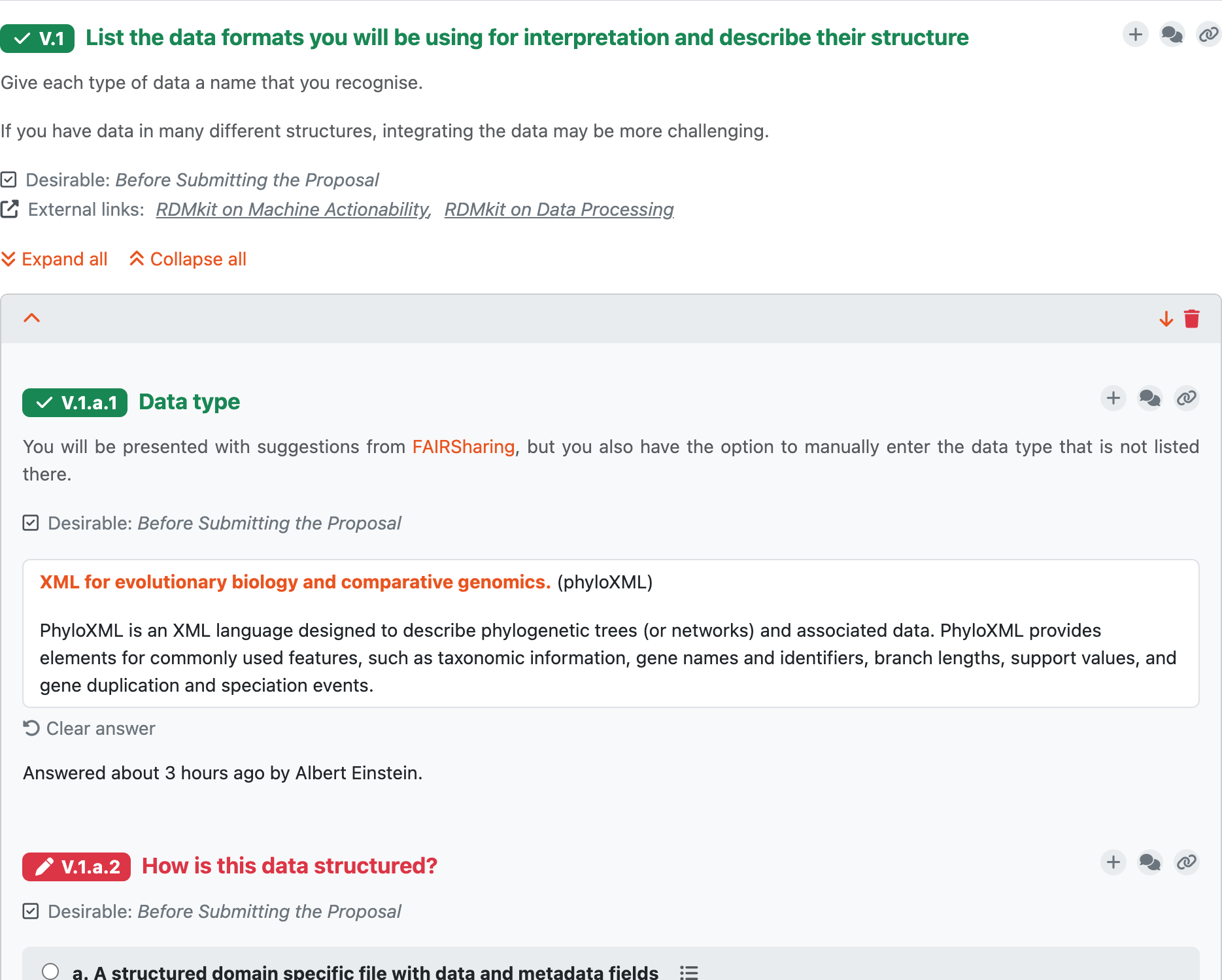Image resolution: width=1222 pixels, height=980 pixels.
Task: Copy link to Data type question
Action: tap(1186, 398)
